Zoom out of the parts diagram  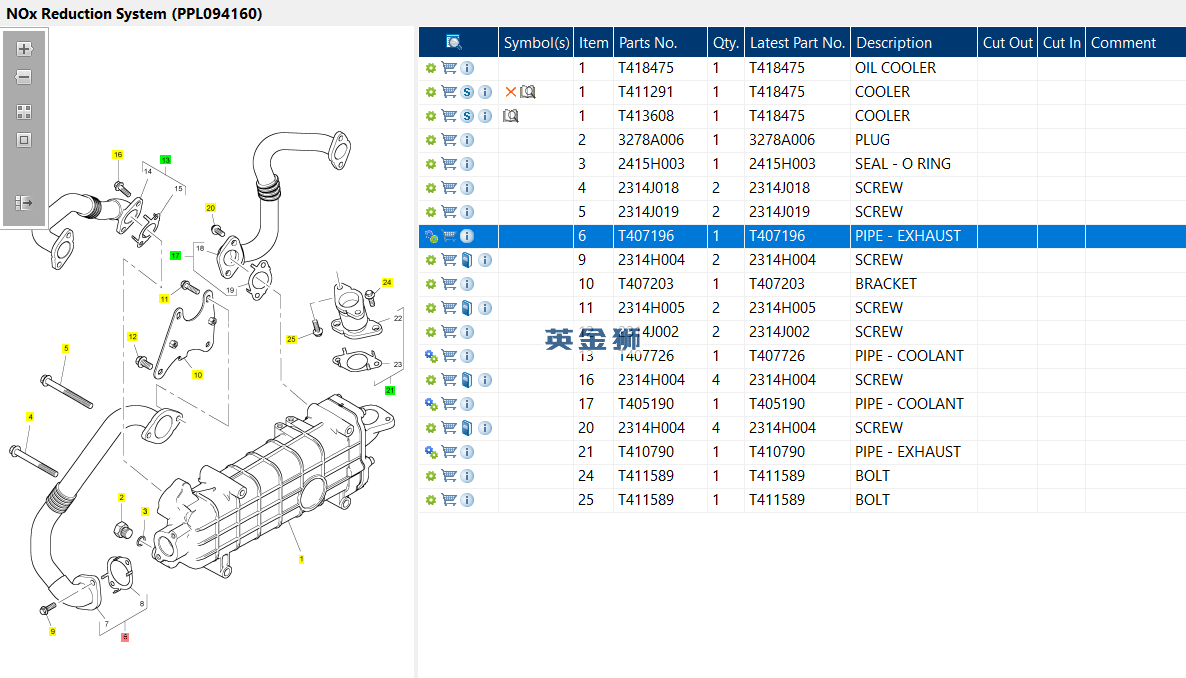[x=24, y=77]
